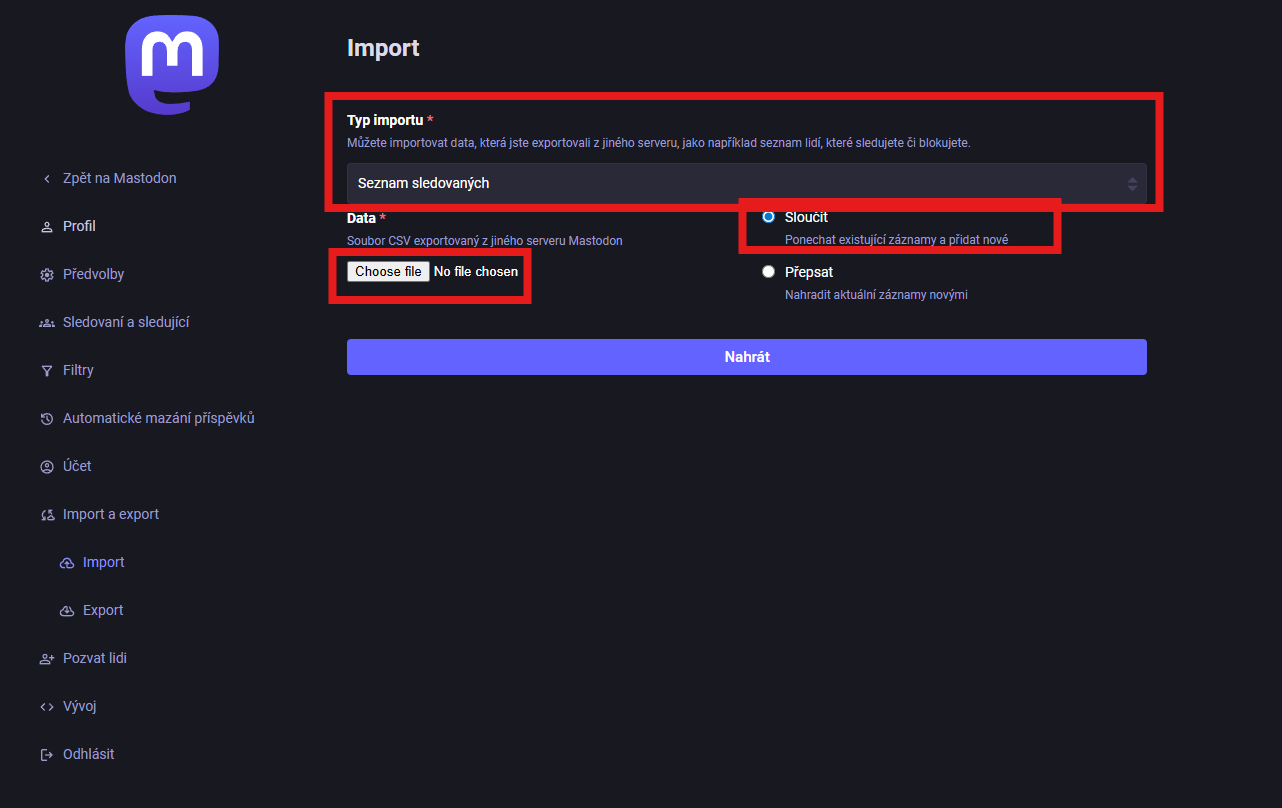The width and height of the screenshot is (1282, 808).
Task: Open Import a export section
Action: 111,515
